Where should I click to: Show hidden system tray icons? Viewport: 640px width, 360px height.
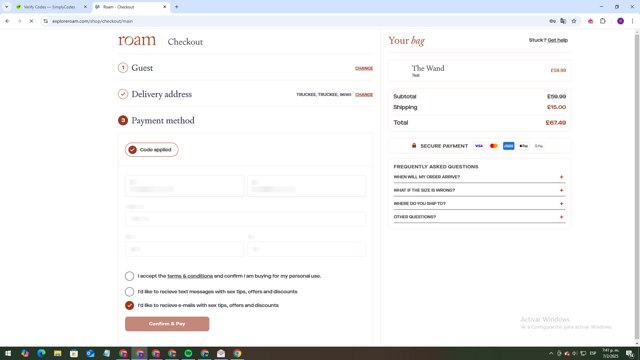pyautogui.click(x=551, y=353)
